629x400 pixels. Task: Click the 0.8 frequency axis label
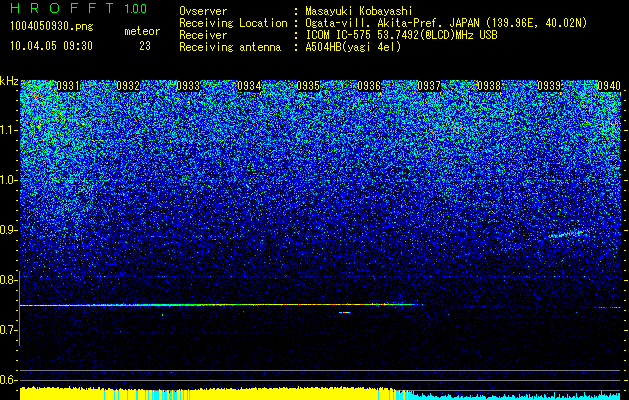[8, 280]
